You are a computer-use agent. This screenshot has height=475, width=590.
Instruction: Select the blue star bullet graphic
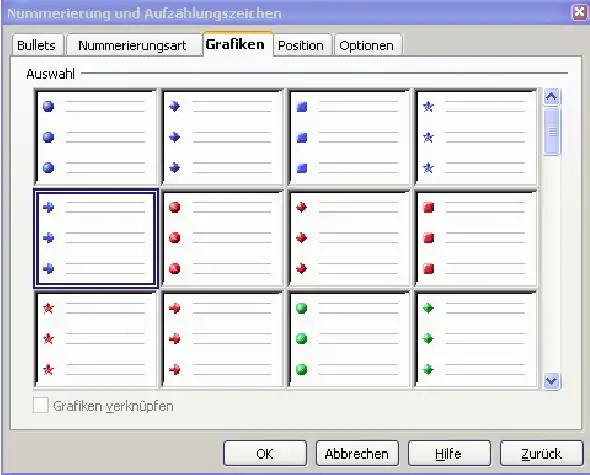[476, 137]
